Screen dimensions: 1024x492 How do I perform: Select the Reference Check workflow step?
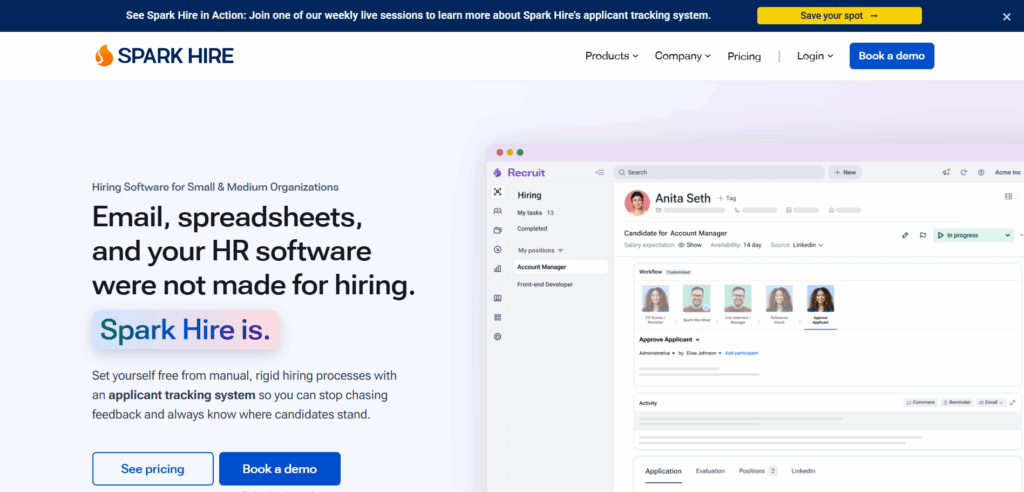(779, 304)
